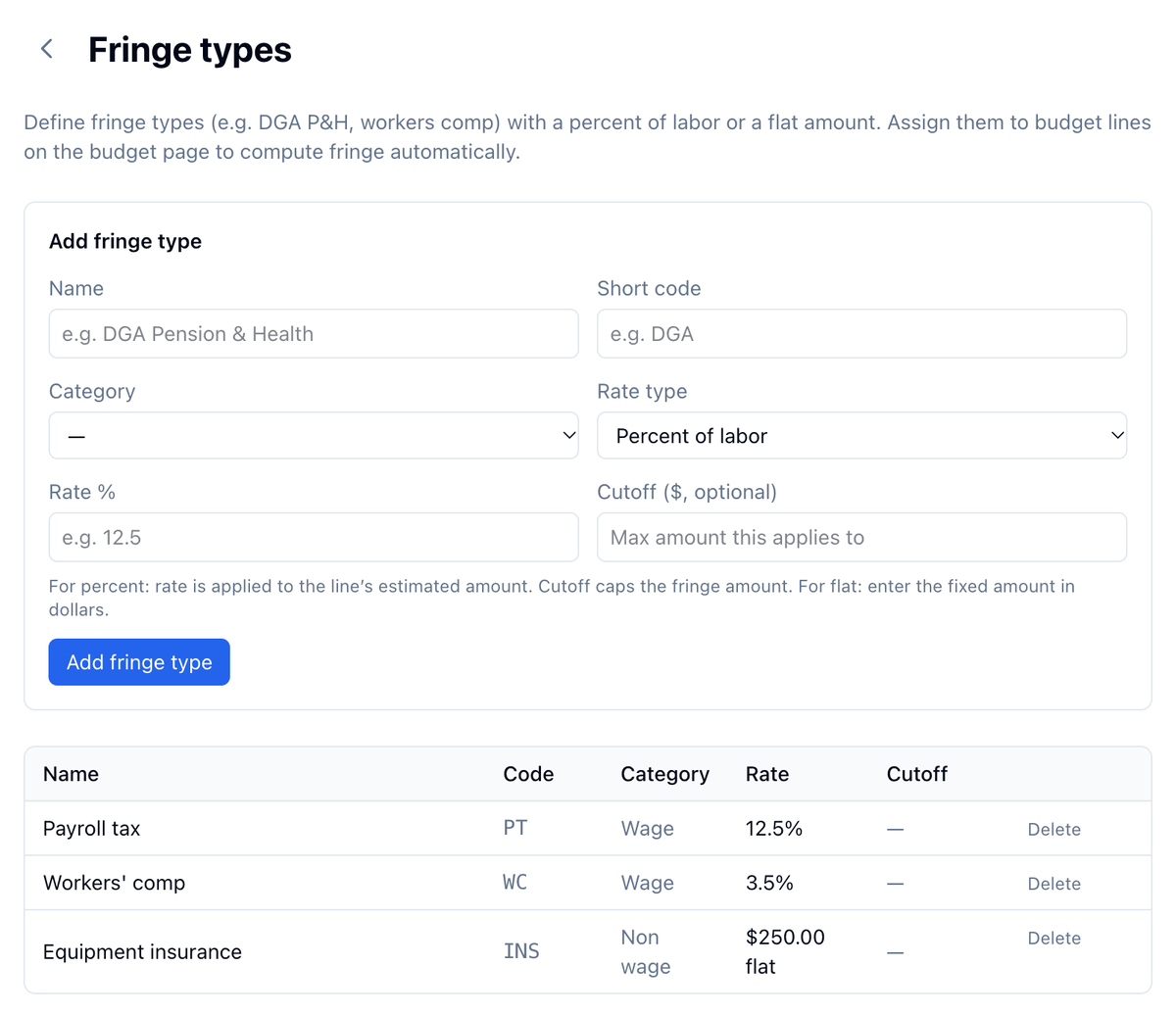Click the Add fringe type section heading

[125, 241]
